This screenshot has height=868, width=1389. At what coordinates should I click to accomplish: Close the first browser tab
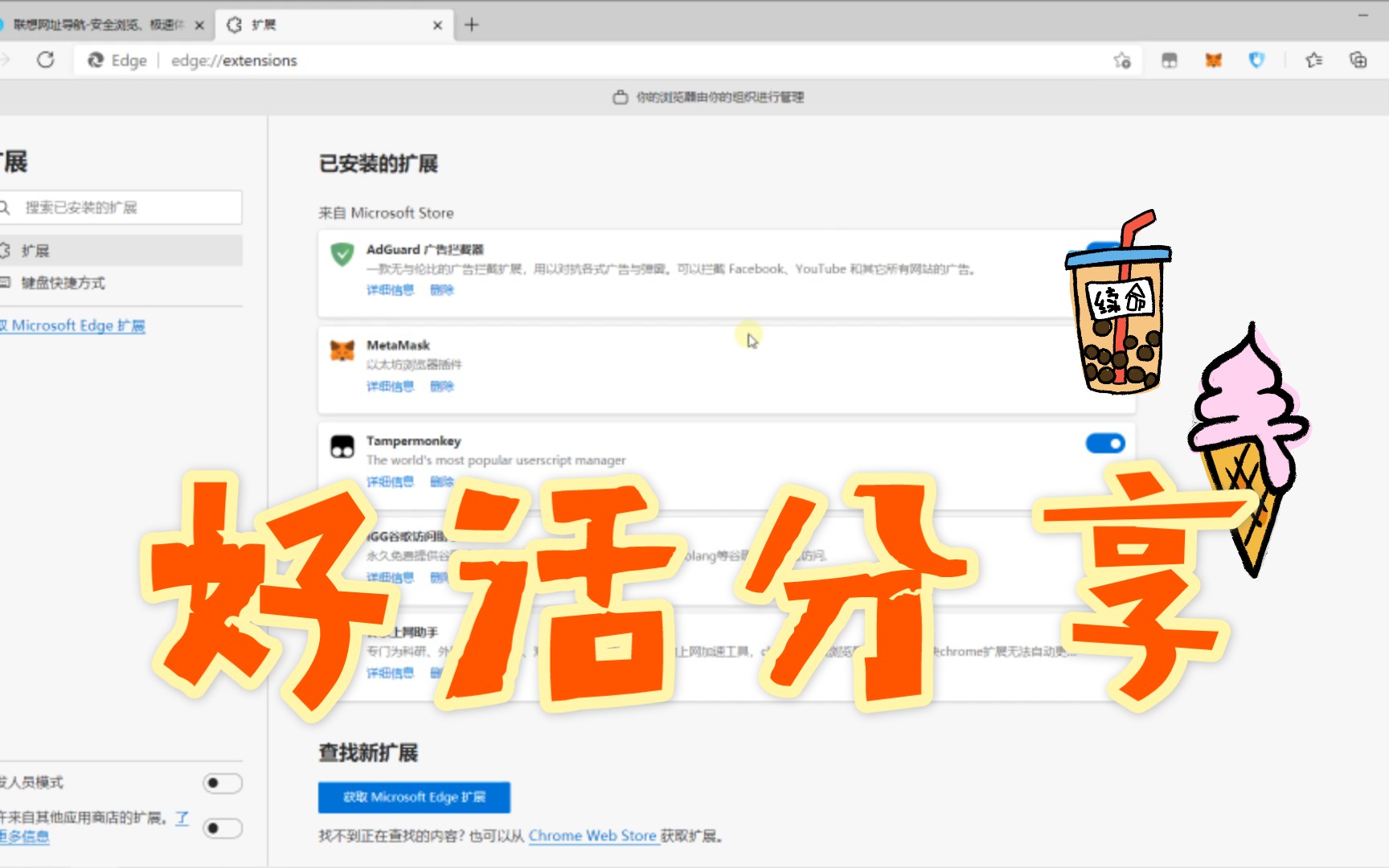coord(199,26)
